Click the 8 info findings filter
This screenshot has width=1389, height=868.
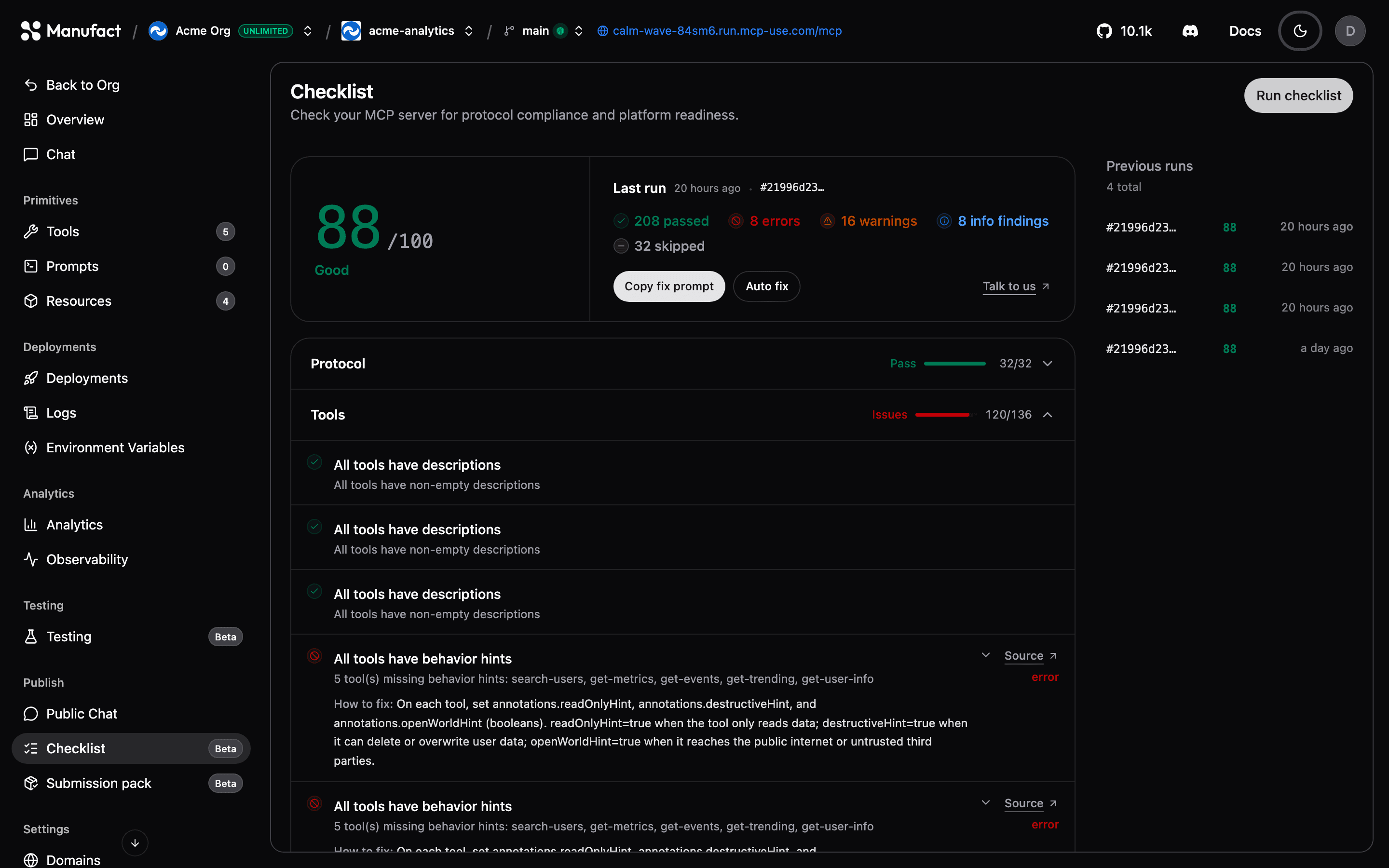[x=993, y=221]
